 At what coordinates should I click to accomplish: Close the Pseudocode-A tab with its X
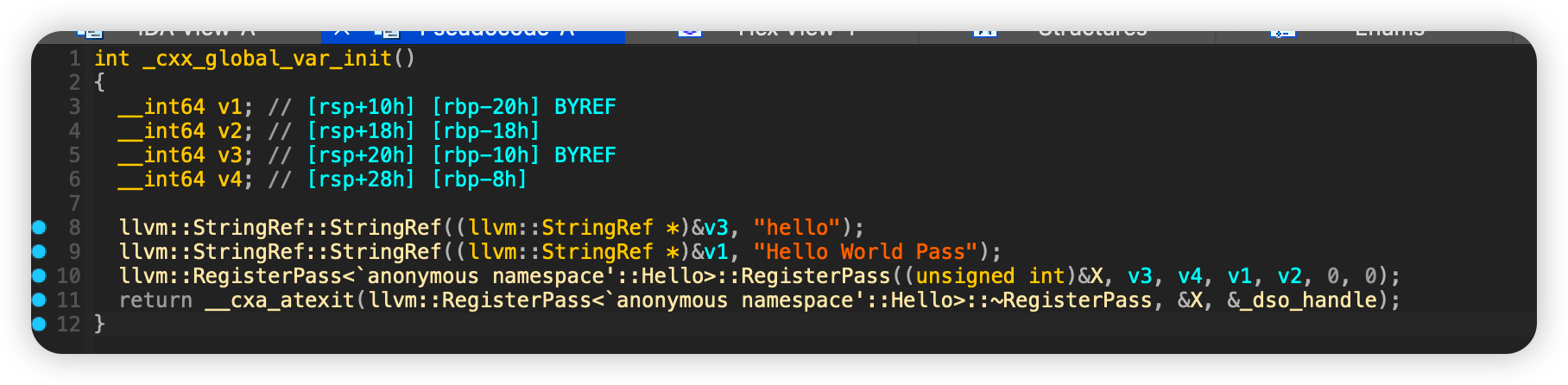click(342, 33)
